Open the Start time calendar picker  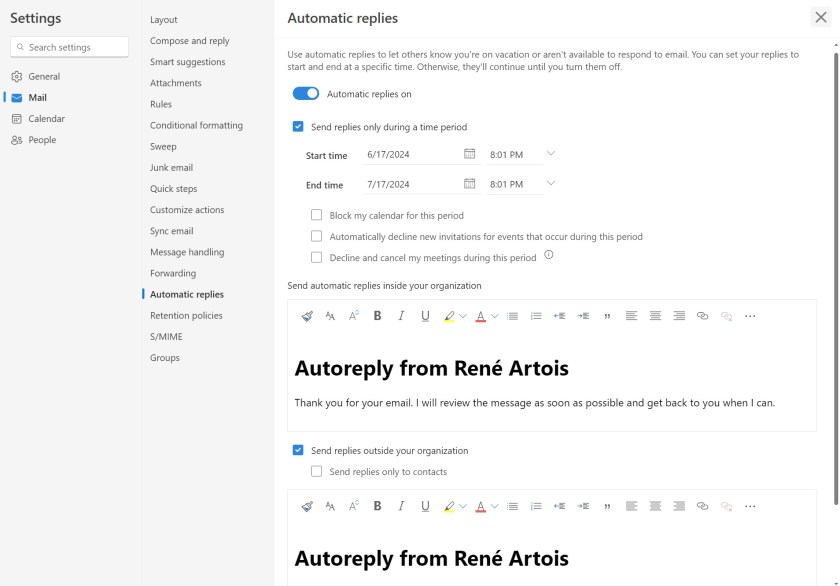pyautogui.click(x=469, y=154)
